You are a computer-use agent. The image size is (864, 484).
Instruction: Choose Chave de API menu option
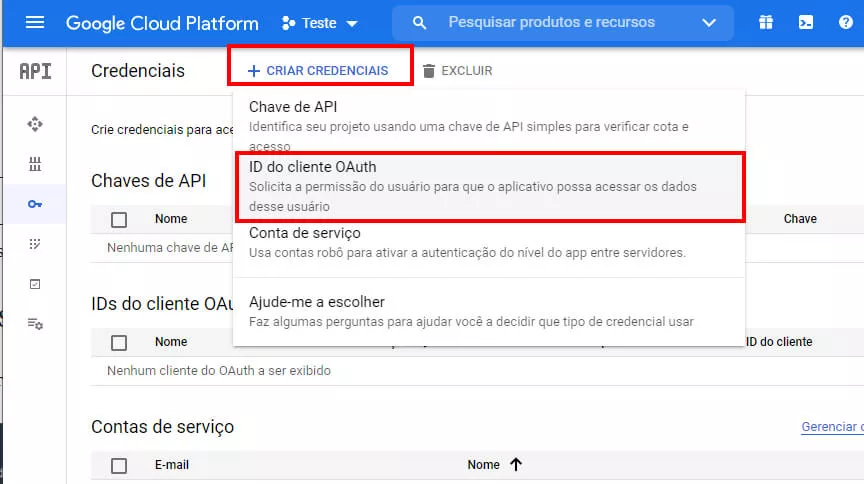pos(489,126)
